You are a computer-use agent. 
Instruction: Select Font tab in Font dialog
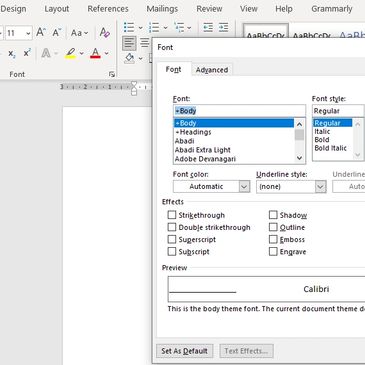point(174,70)
